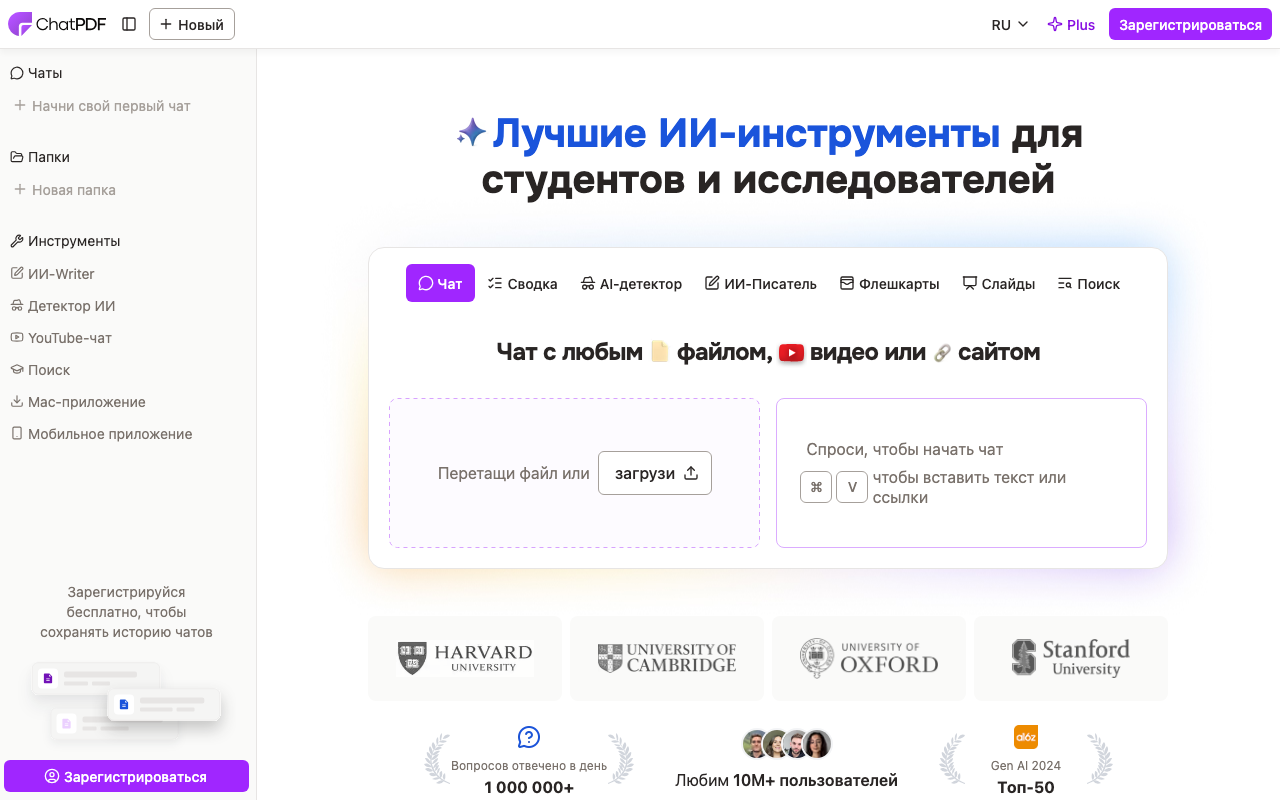Click the detector icon beside Детектор ИИ

[x=17, y=305]
